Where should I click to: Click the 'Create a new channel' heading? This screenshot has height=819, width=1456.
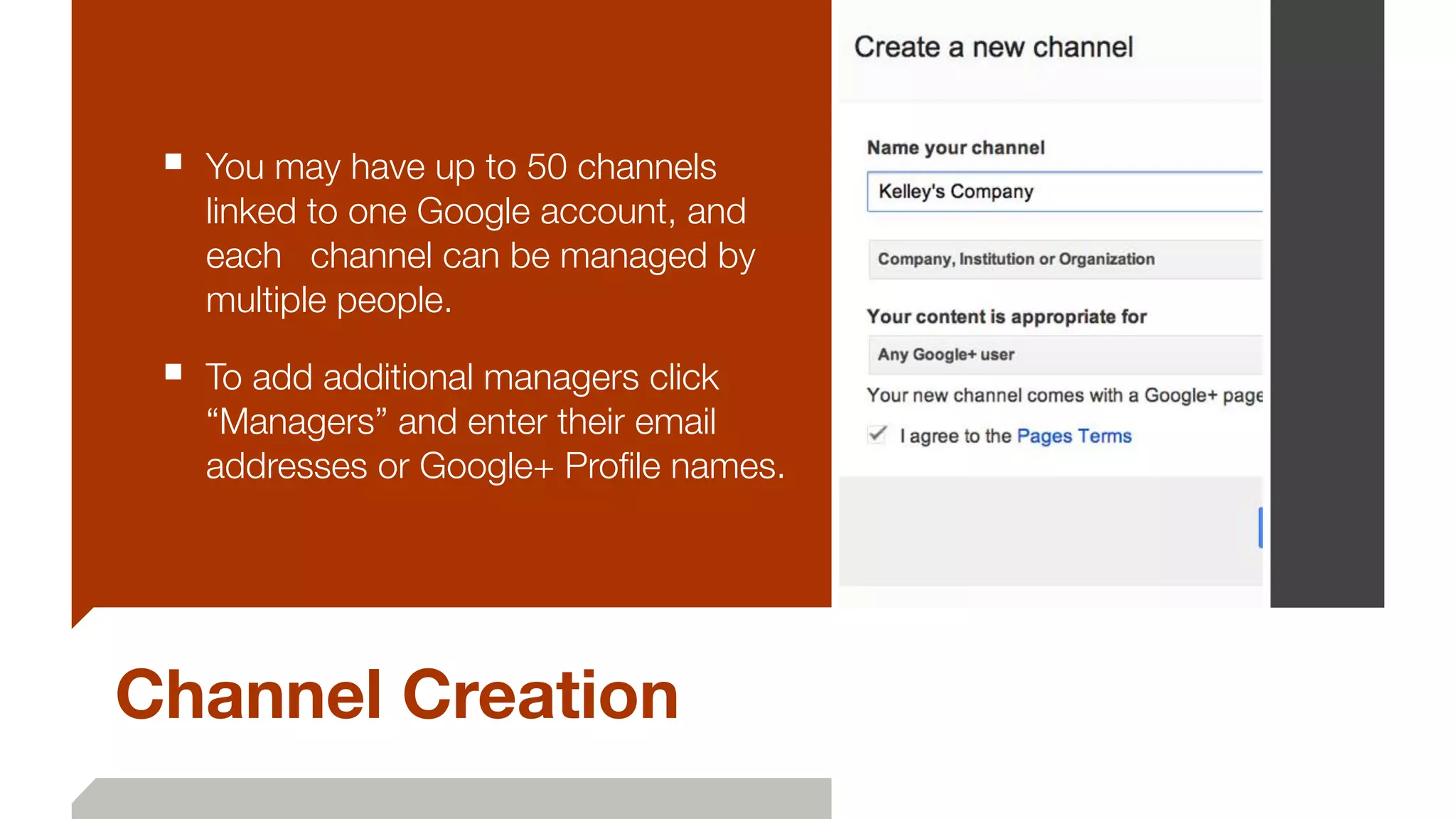click(x=993, y=47)
